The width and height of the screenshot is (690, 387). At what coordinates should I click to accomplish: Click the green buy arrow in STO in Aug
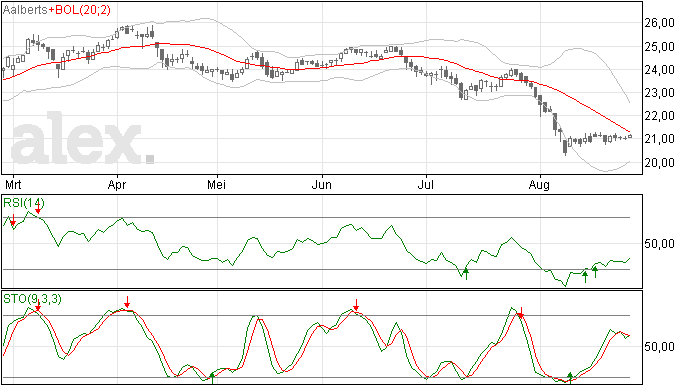[570, 377]
